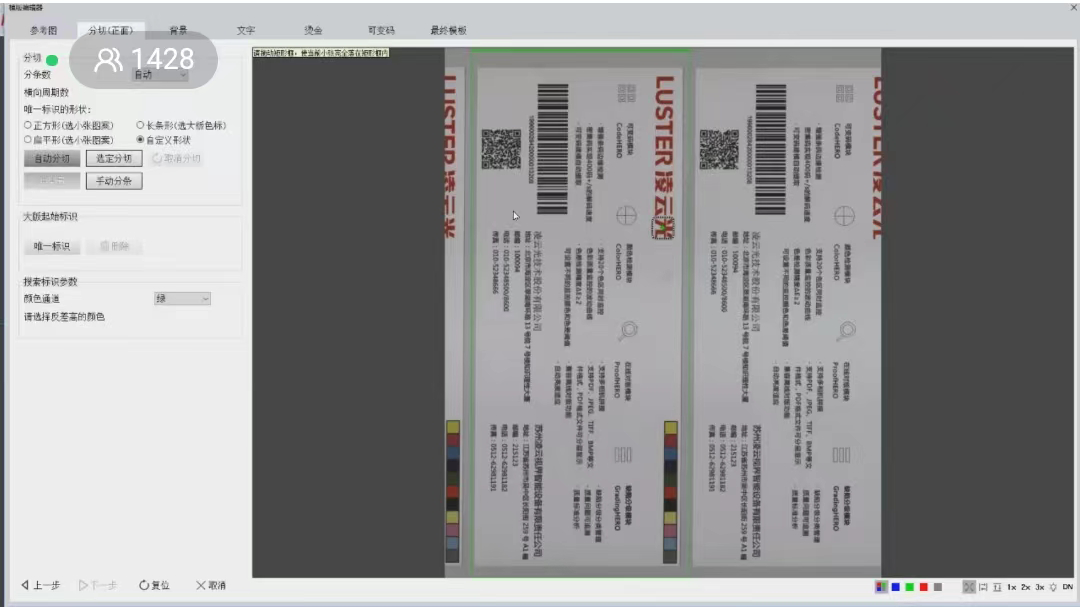This screenshot has height=607, width=1080.
Task: Set zoom to 1x
Action: pos(1011,587)
